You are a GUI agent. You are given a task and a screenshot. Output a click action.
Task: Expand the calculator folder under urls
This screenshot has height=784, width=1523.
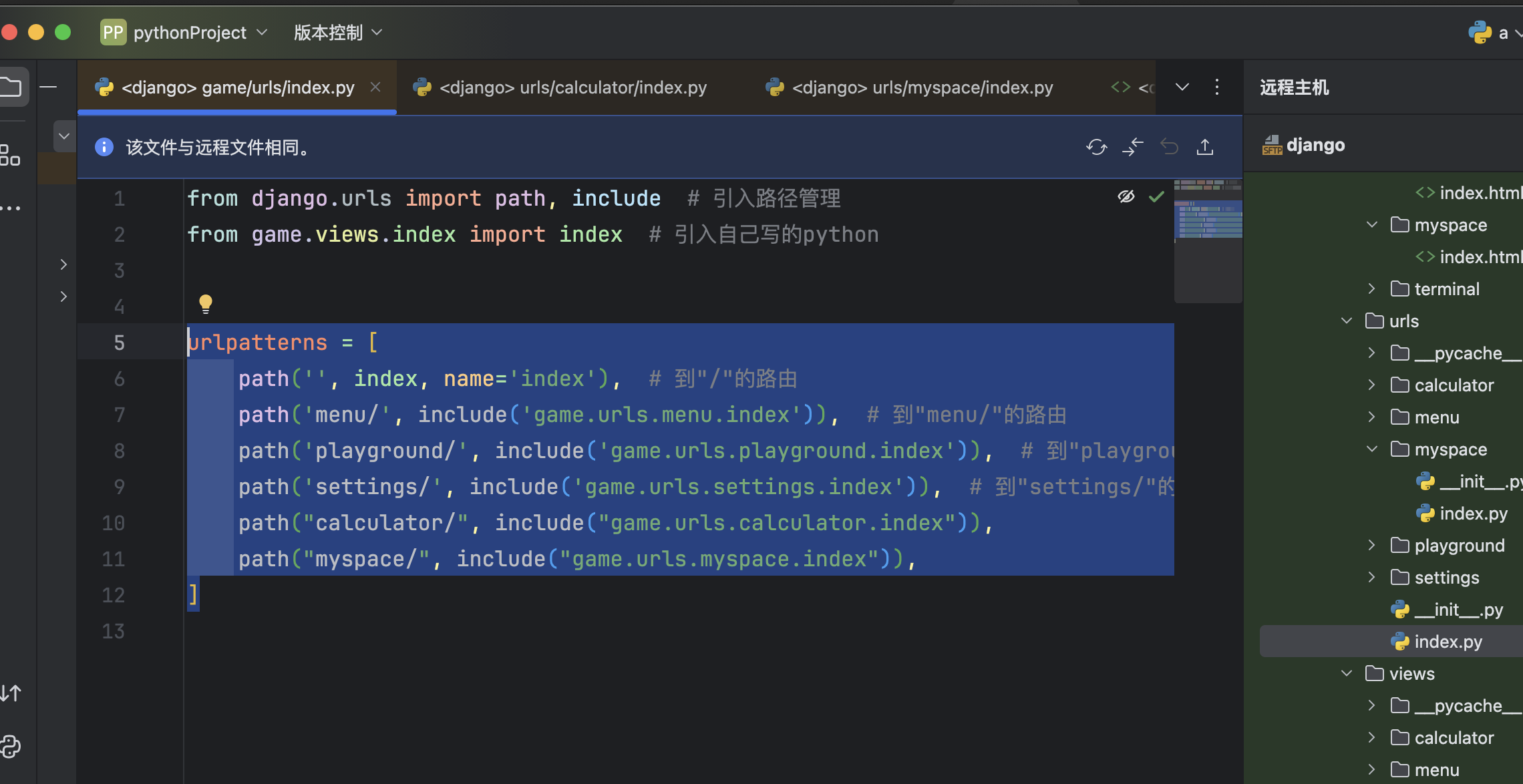pos(1371,385)
